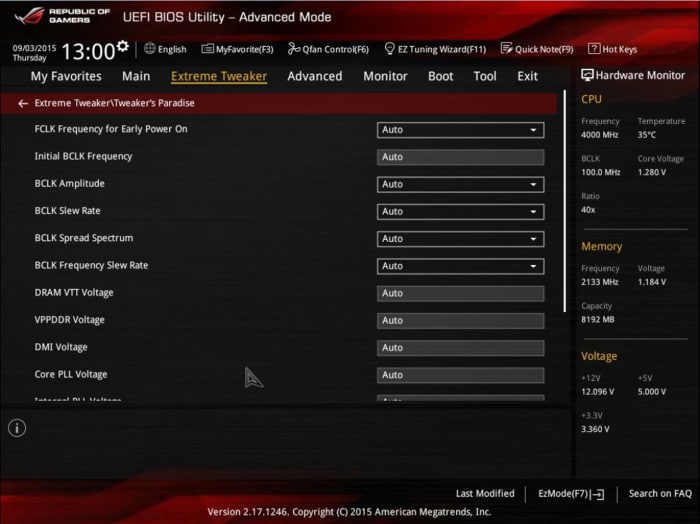The image size is (700, 524).
Task: Select the Core PLL Voltage field
Action: coord(460,375)
